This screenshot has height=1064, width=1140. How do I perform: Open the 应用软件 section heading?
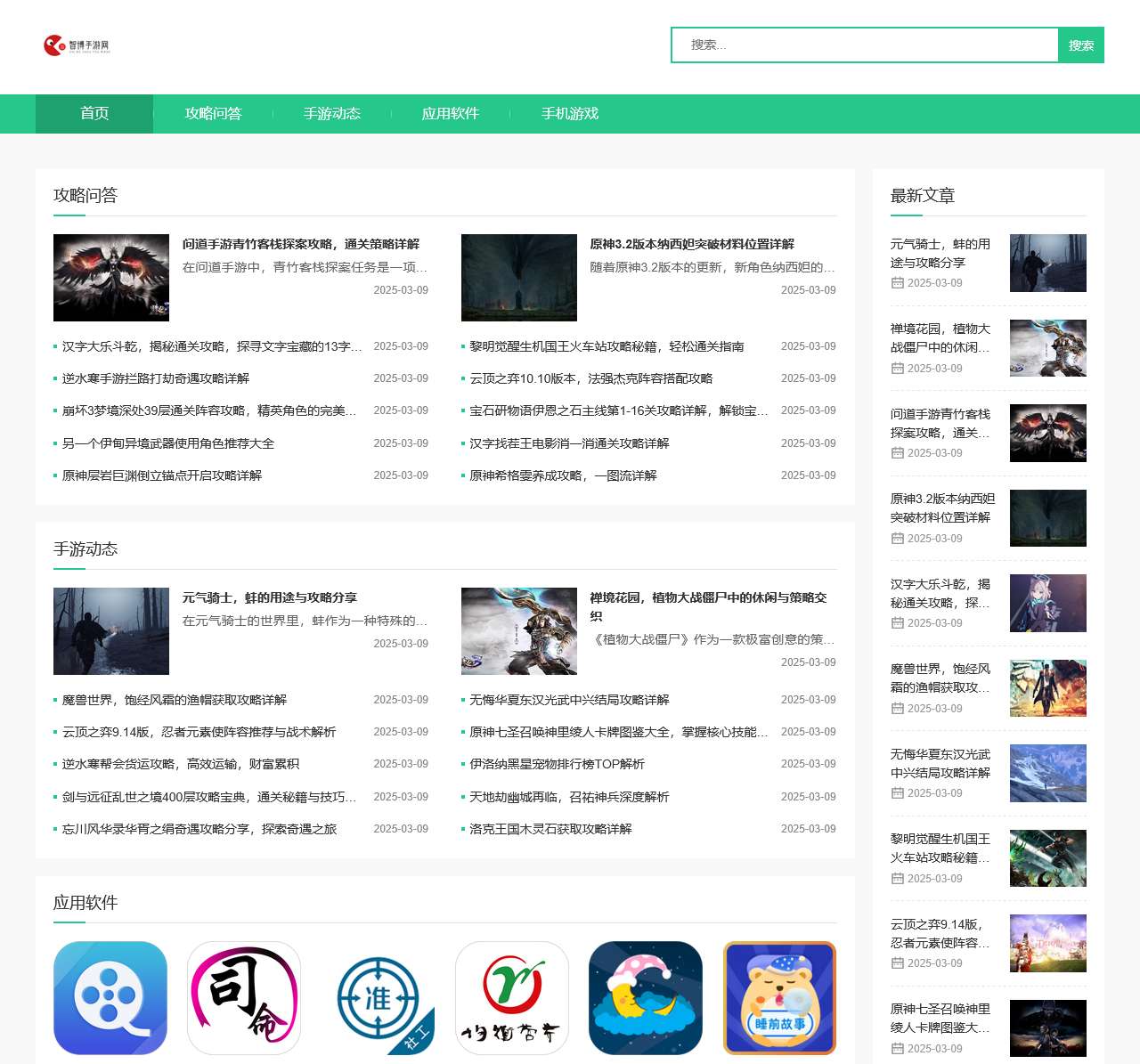click(85, 902)
